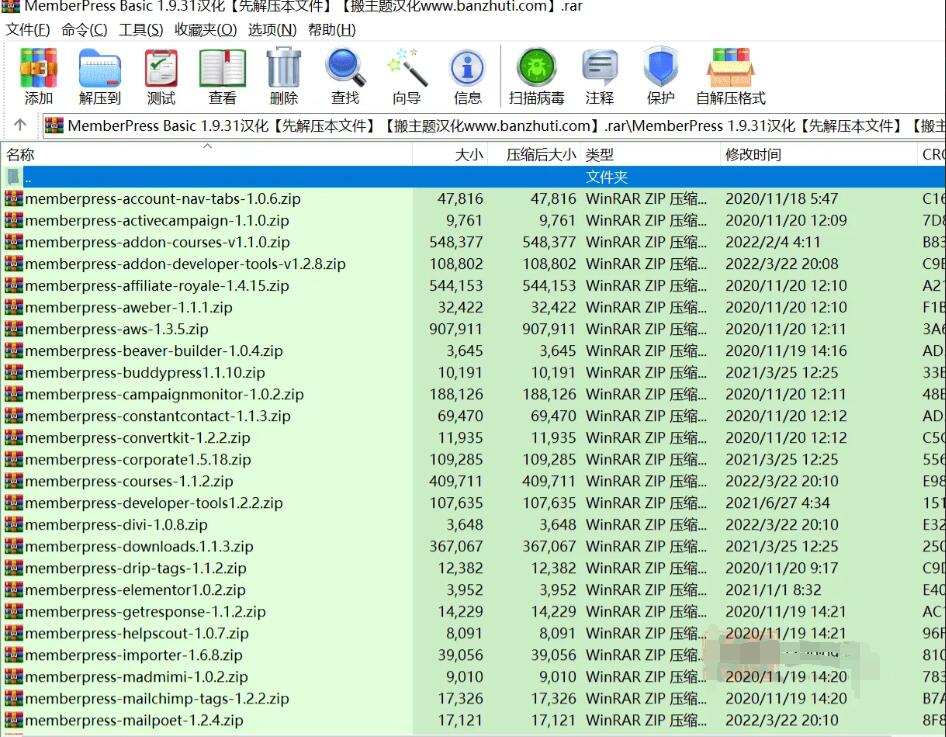
Task: Select memberpress-elementor1.0.2.zip
Action: click(x=135, y=589)
